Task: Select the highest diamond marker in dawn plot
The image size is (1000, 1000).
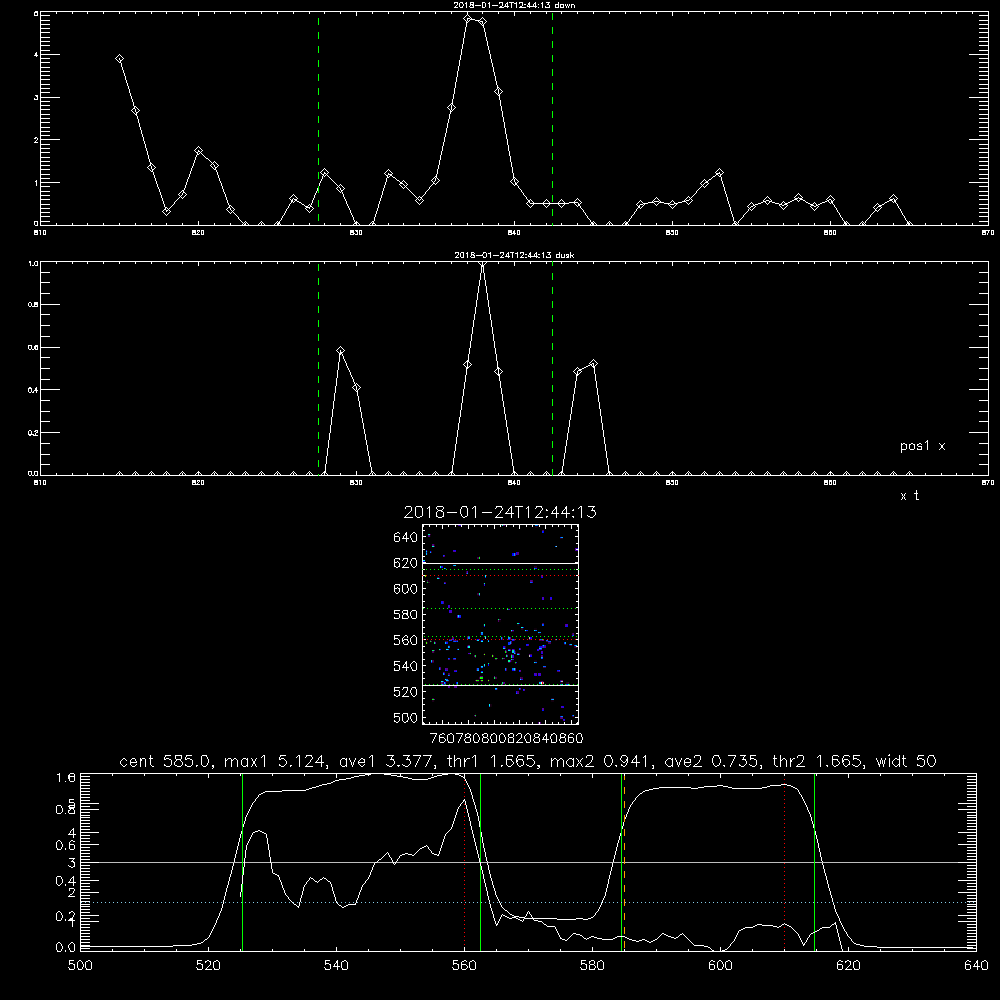Action: pos(467,18)
